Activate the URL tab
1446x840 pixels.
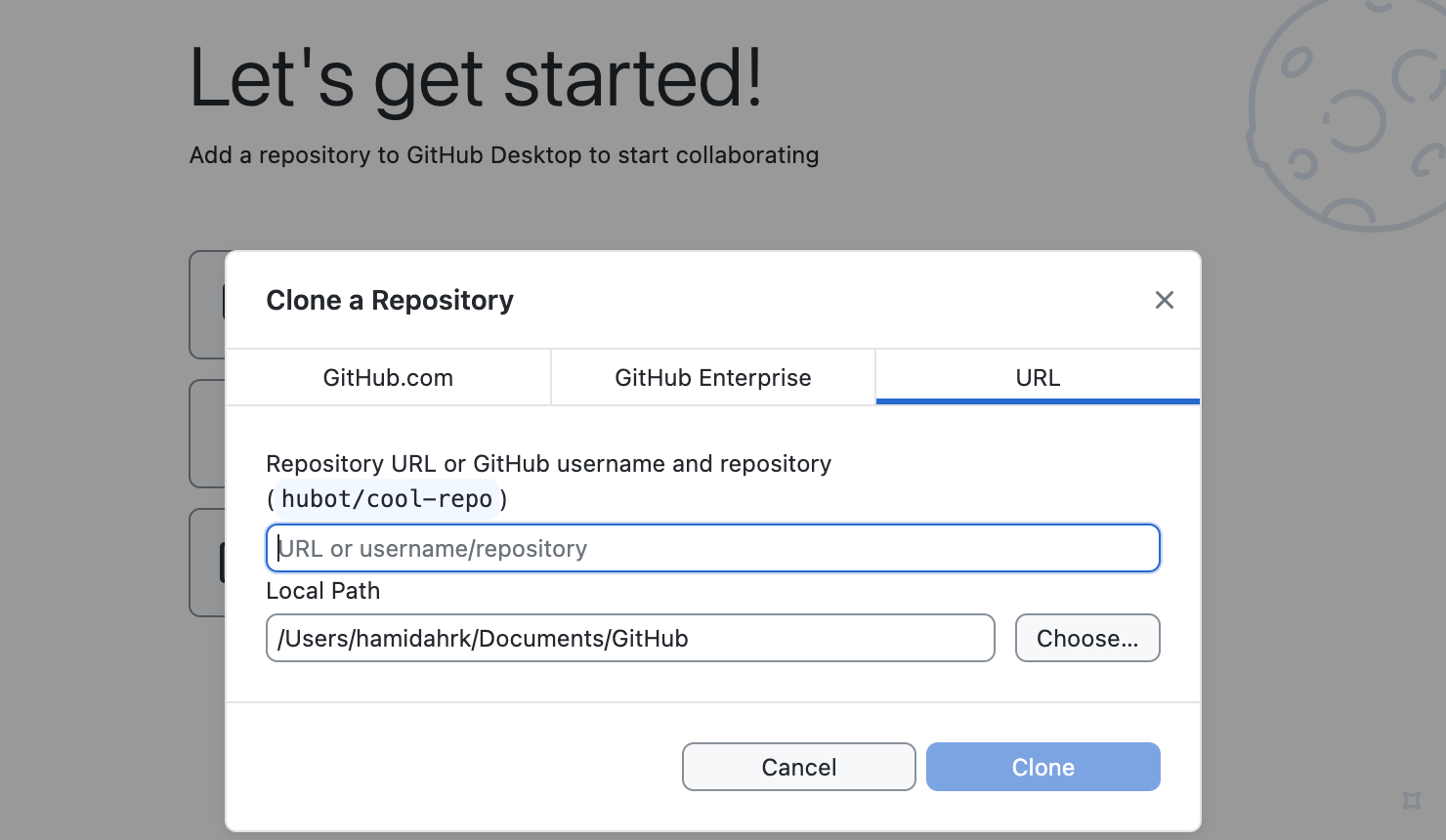pyautogui.click(x=1037, y=377)
